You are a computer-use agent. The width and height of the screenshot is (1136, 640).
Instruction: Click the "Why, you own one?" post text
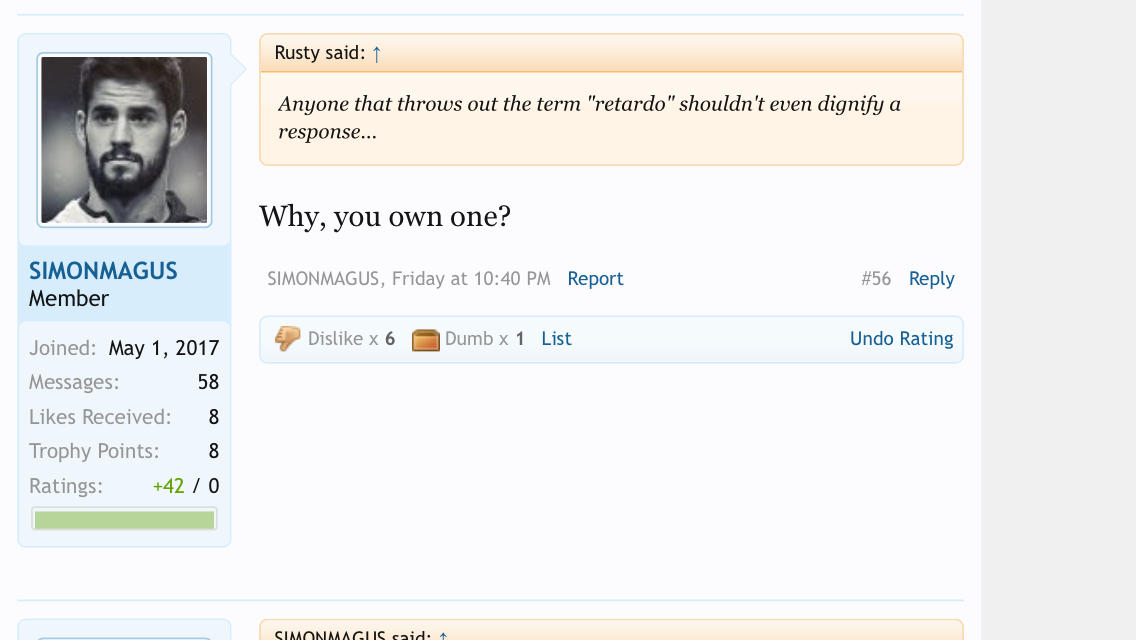385,216
